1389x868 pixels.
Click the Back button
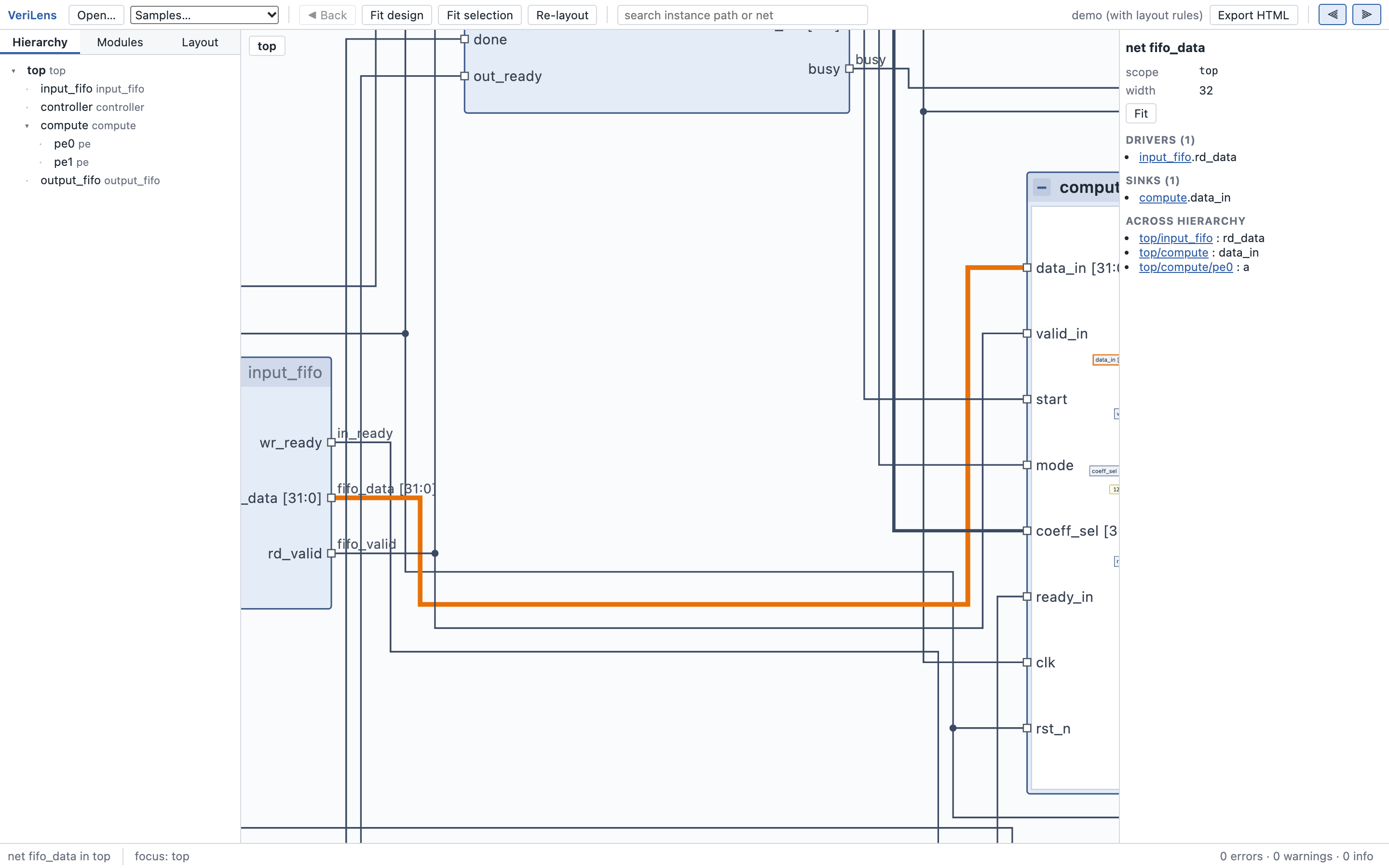click(x=327, y=15)
